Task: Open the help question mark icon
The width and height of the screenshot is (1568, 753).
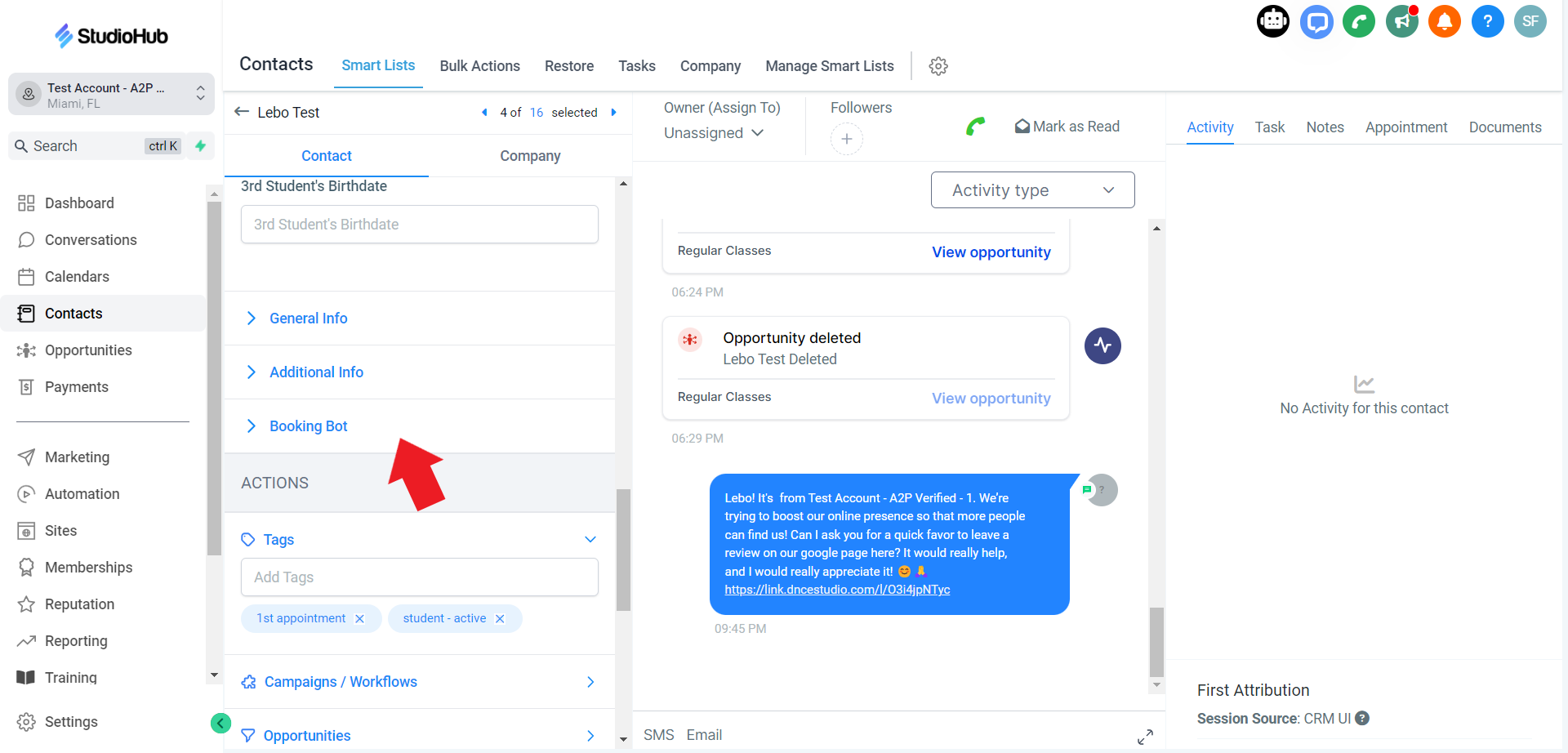Action: [x=1488, y=21]
